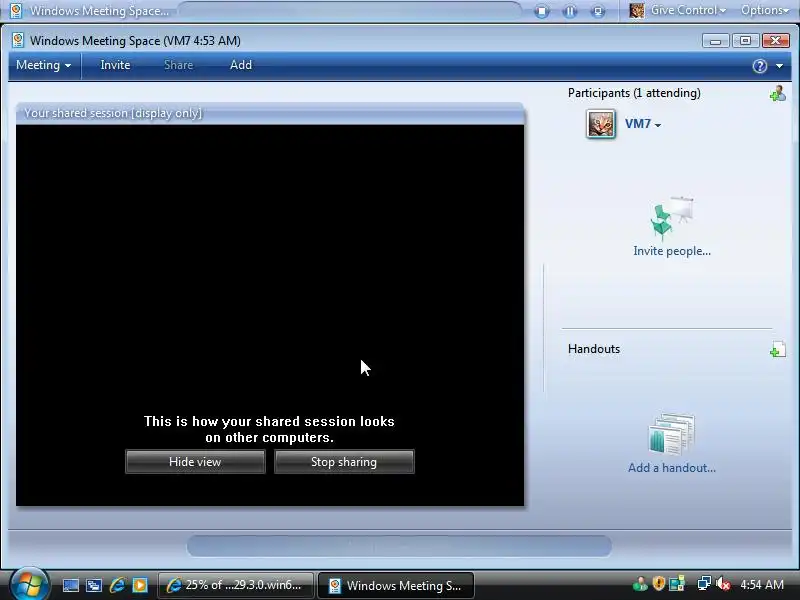
Task: Click the cat avatar beside Give Control
Action: pos(636,11)
